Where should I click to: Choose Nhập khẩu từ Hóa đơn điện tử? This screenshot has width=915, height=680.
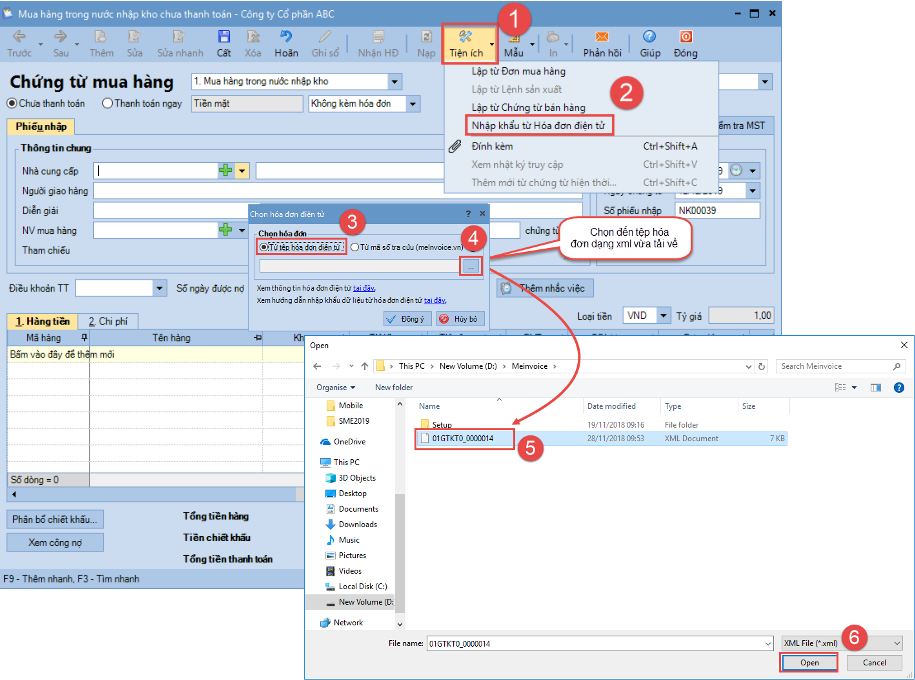point(539,125)
